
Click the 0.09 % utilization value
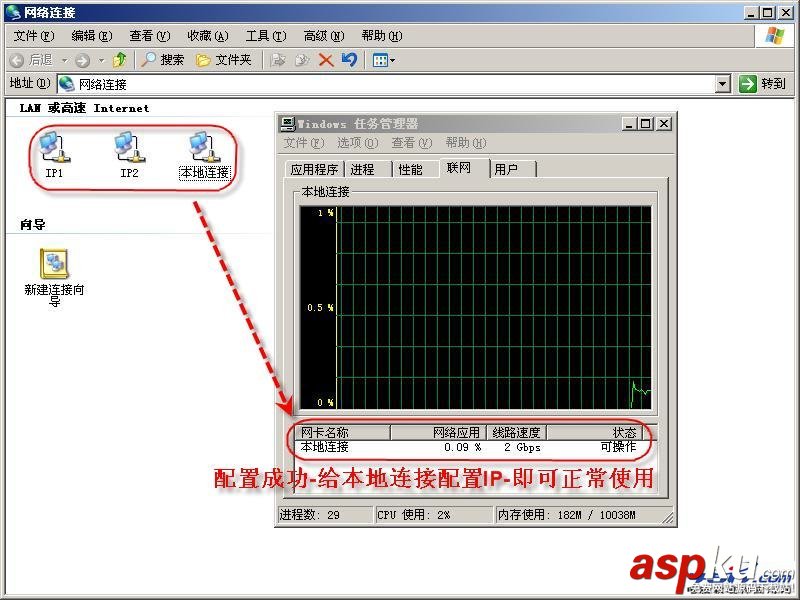coord(462,447)
